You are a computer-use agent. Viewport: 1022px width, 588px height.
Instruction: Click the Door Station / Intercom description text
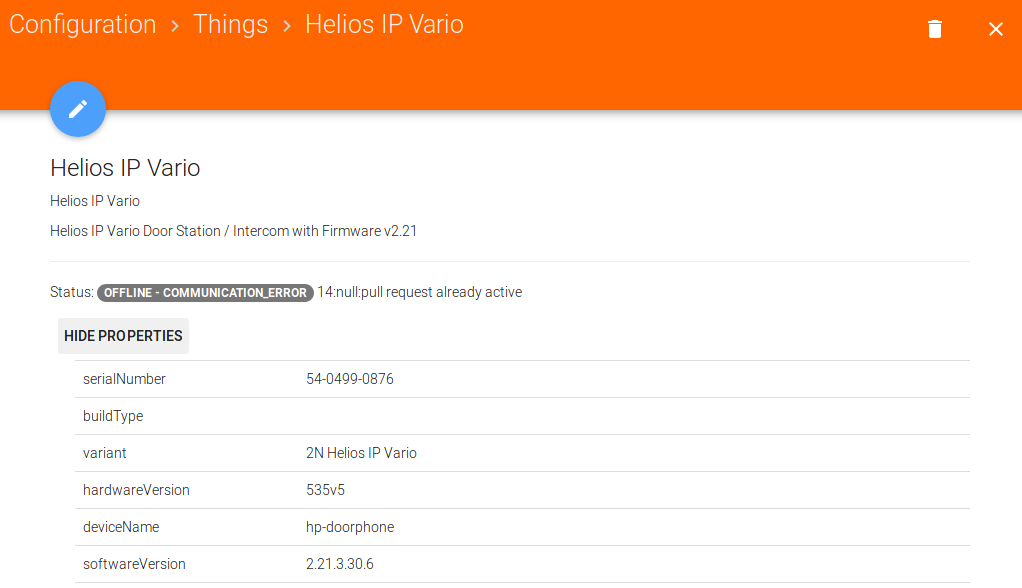point(233,231)
